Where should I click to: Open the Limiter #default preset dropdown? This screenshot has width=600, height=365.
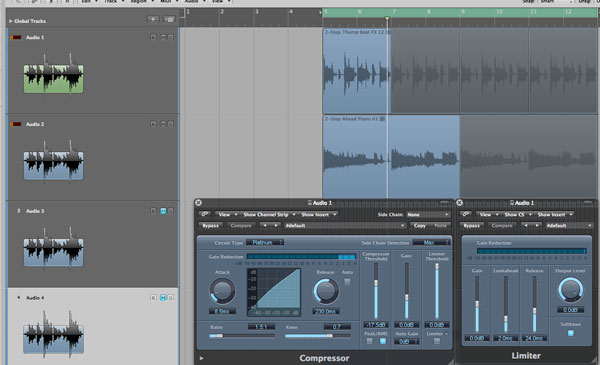568,225
